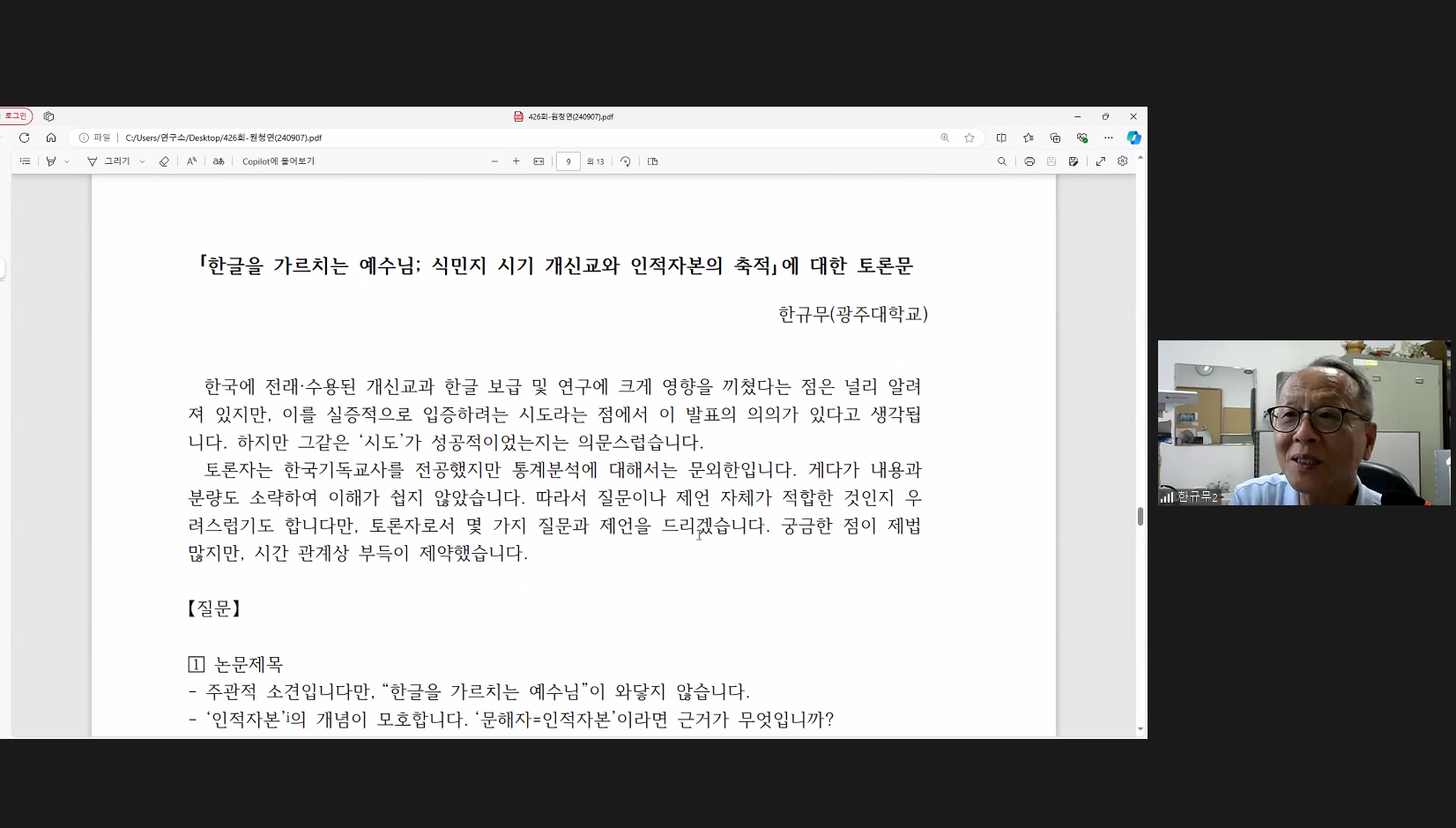Viewport: 1456px width, 828px height.
Task: Click the 파일 label in address bar
Action: click(x=102, y=138)
